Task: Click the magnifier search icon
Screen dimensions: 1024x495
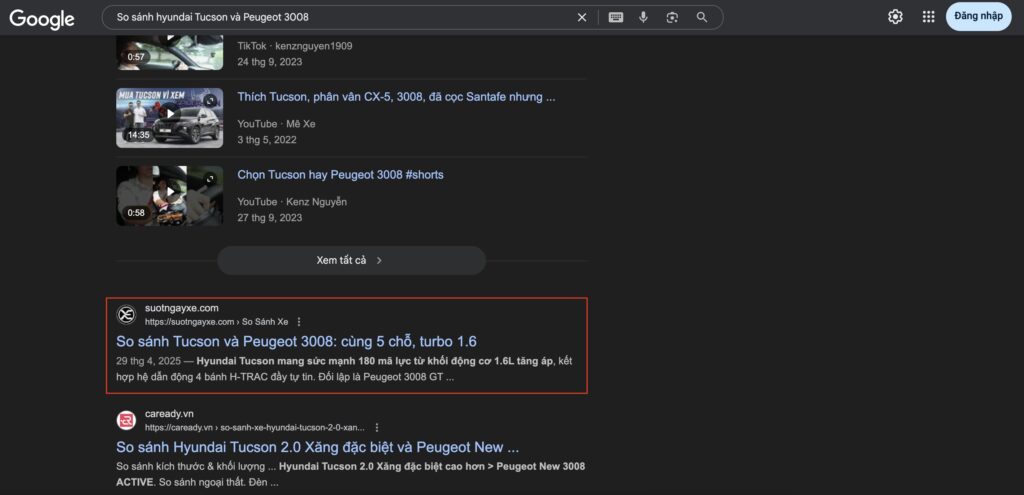Action: coord(702,18)
